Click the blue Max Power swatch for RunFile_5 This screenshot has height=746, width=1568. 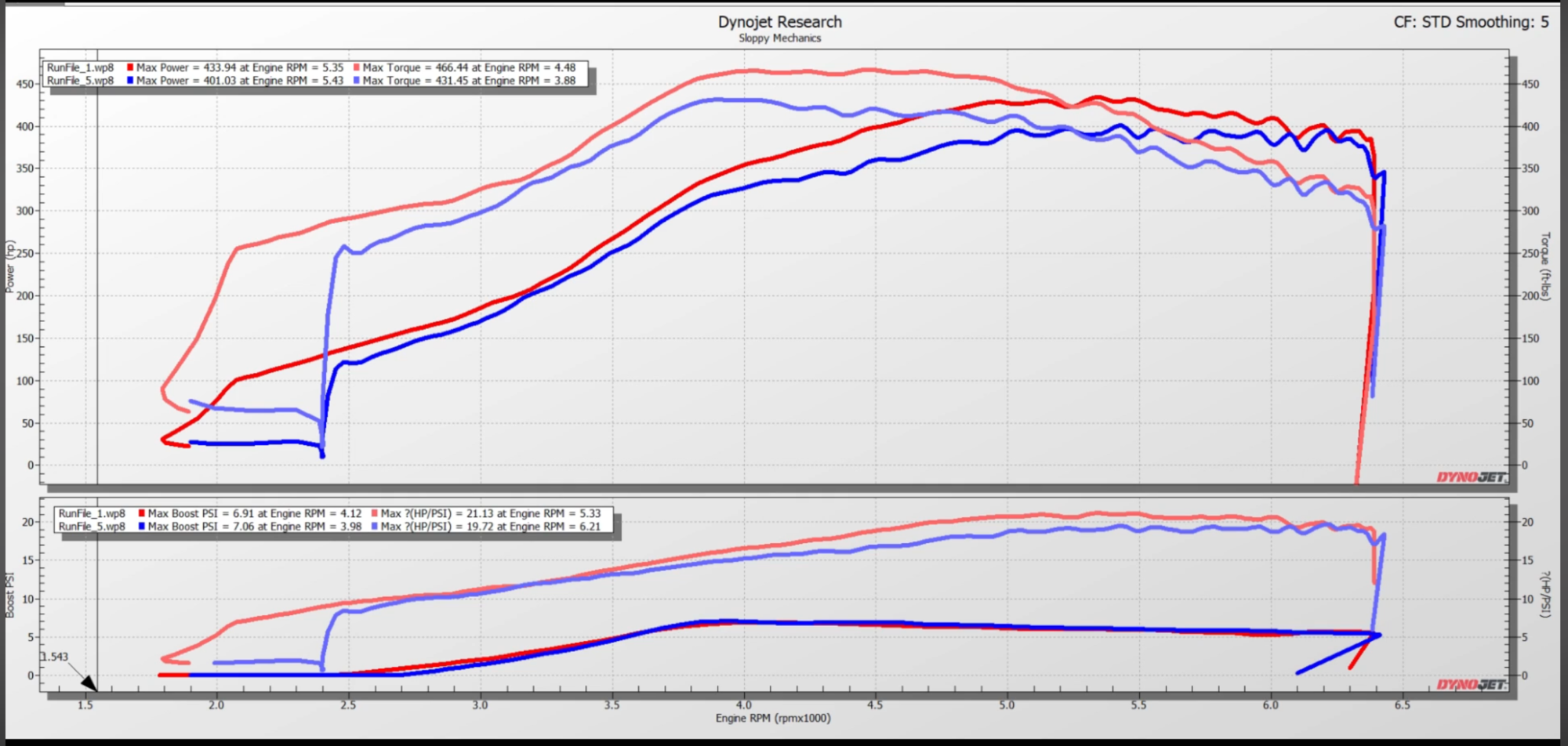[130, 81]
